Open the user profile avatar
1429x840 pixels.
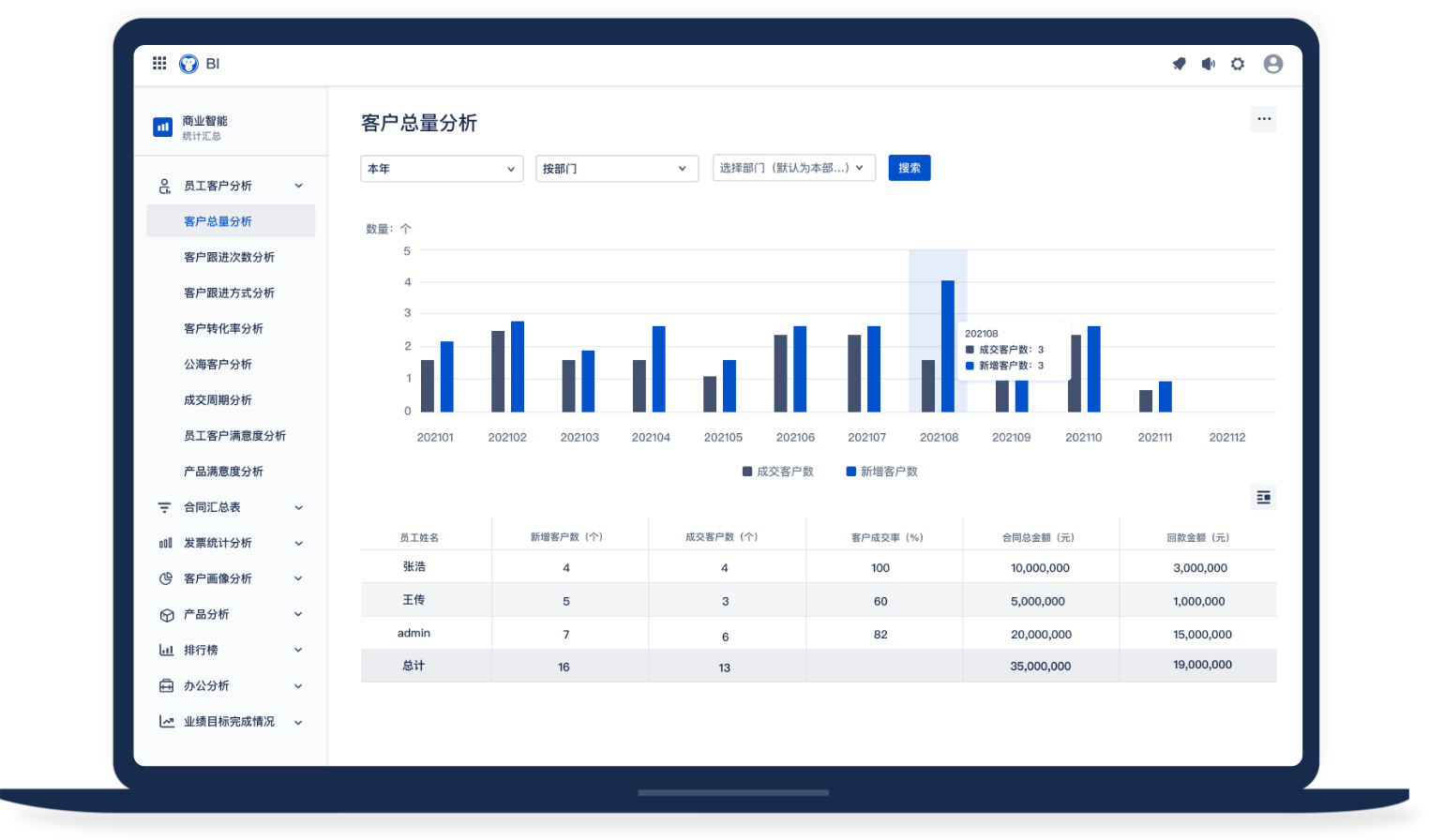[x=1272, y=64]
